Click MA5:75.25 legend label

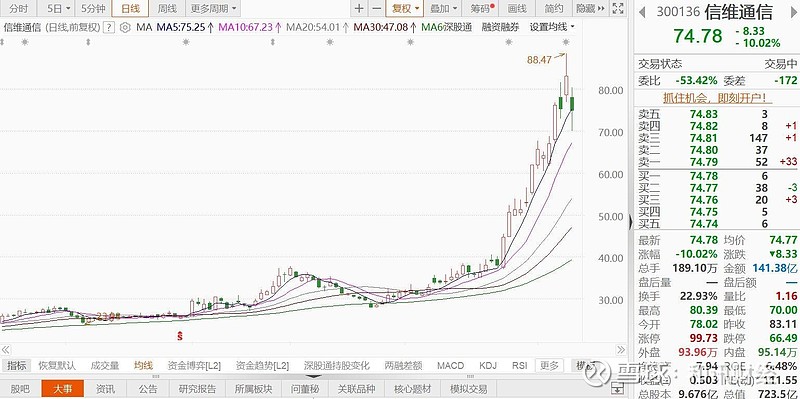(x=185, y=27)
